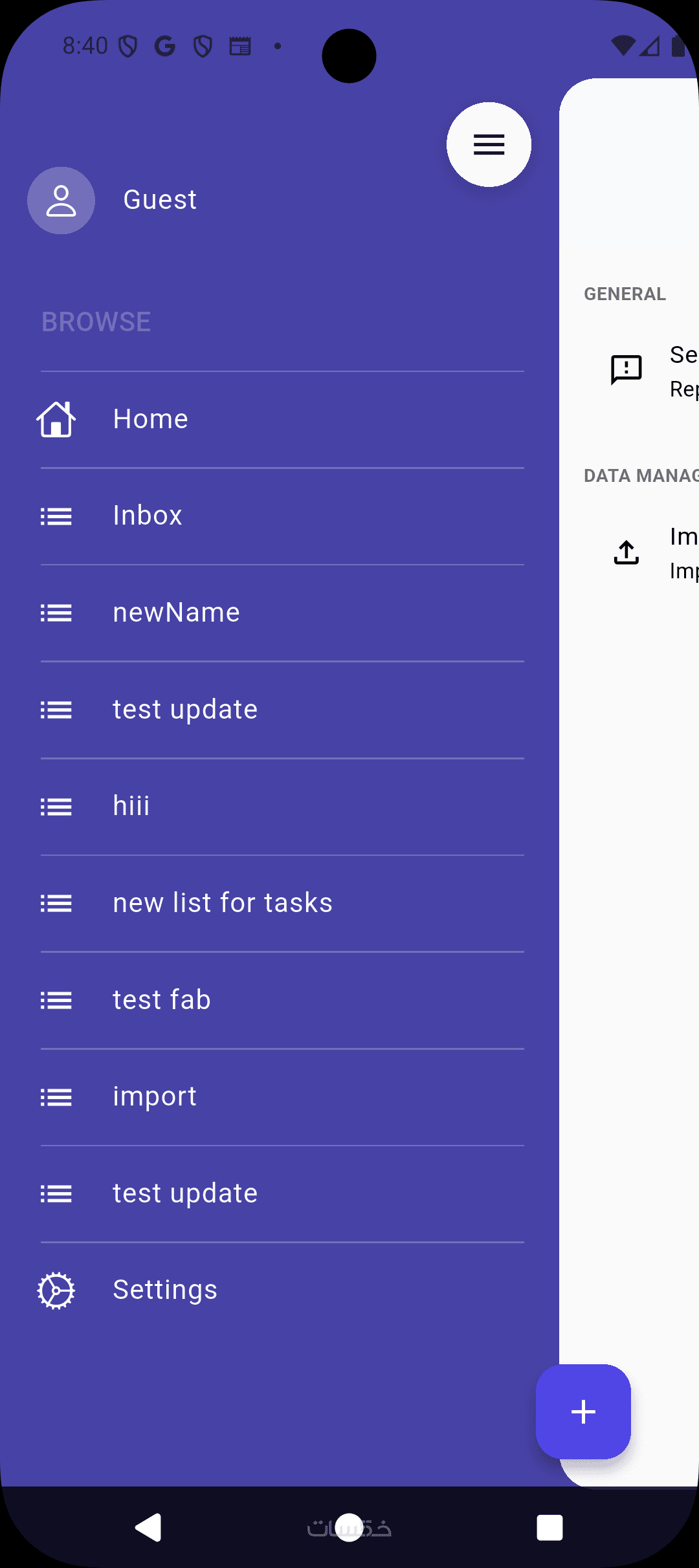Tap the Settings gear icon
699x1568 pixels.
[56, 1290]
